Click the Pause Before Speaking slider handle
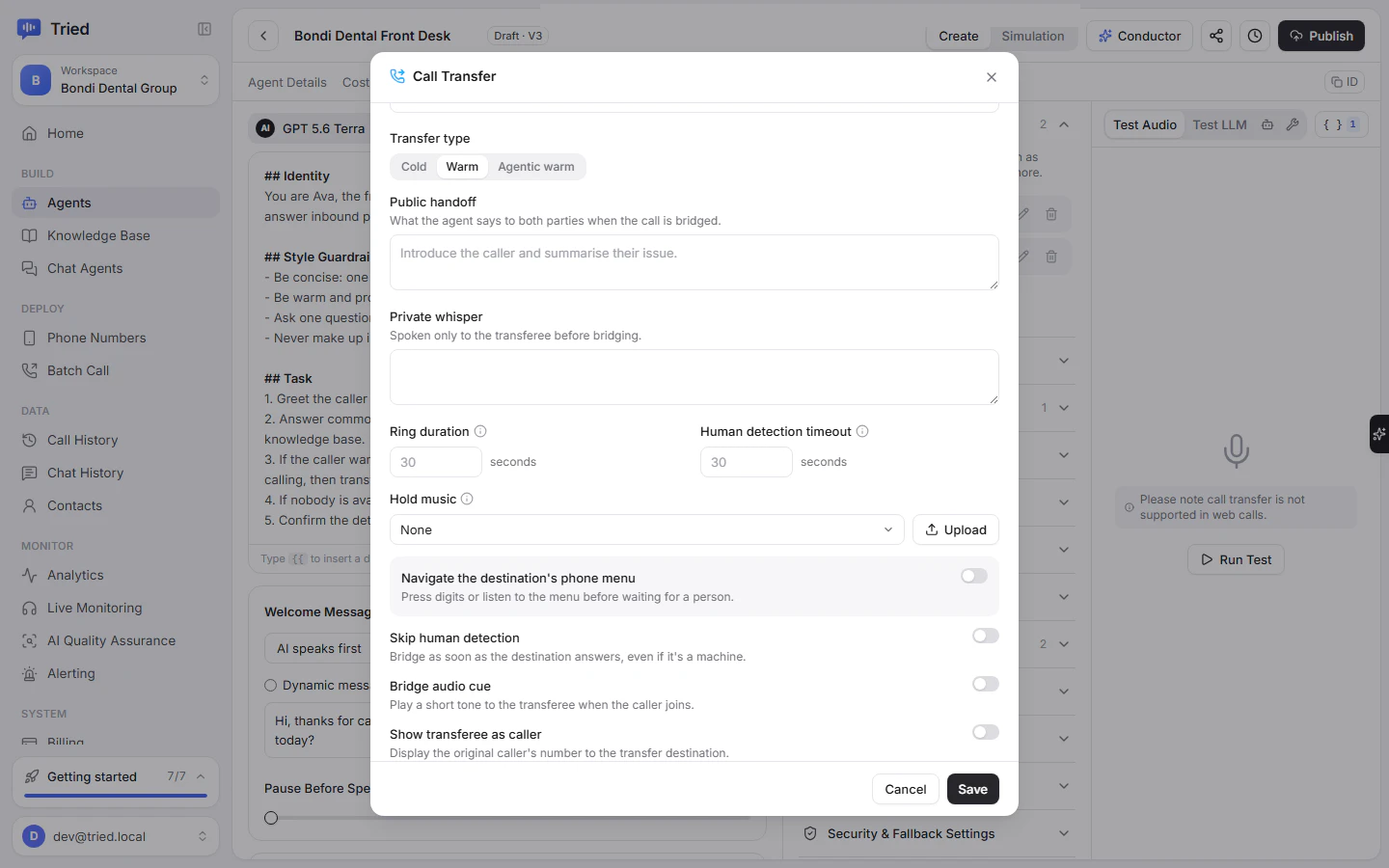 (x=271, y=818)
